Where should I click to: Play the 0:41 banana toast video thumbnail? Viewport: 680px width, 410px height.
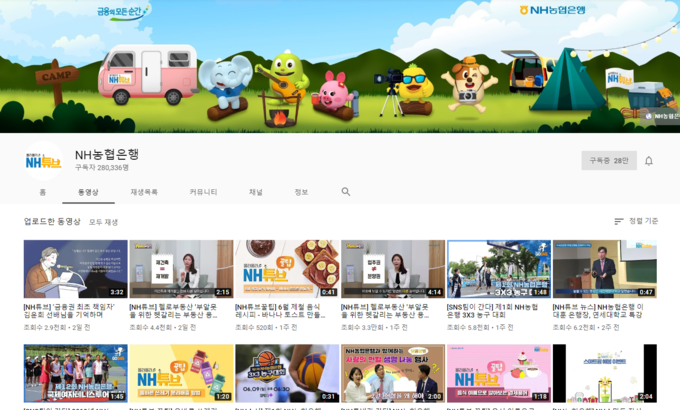(287, 269)
